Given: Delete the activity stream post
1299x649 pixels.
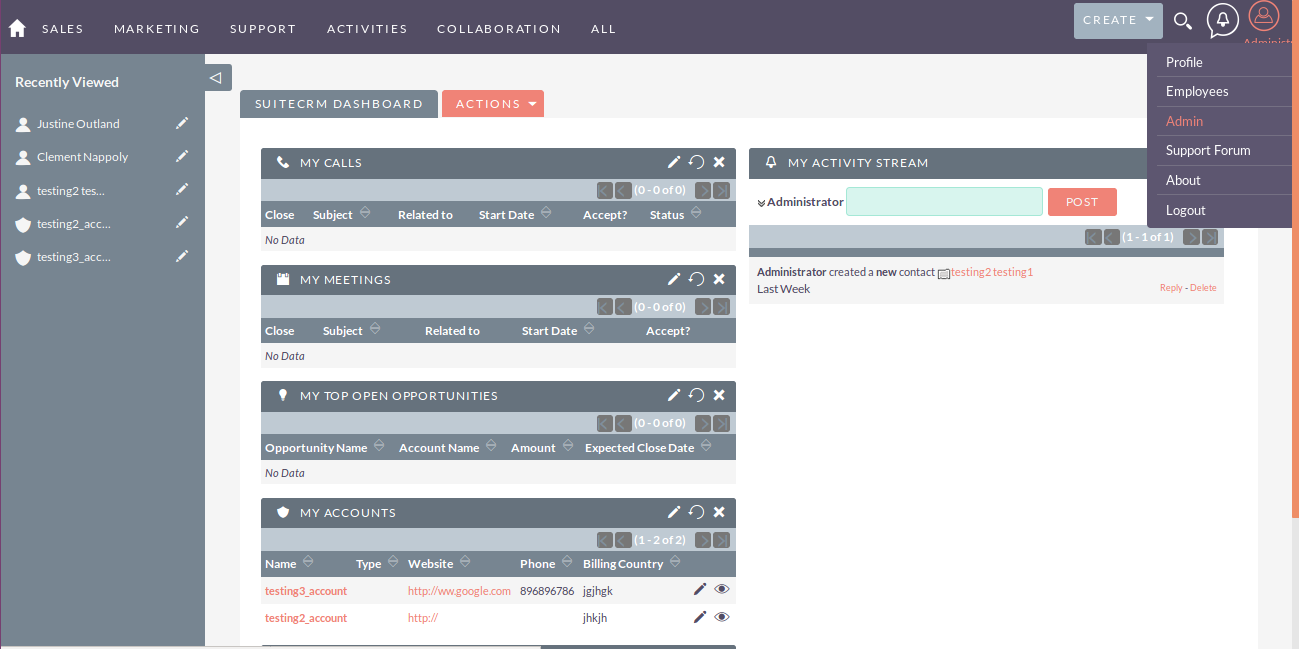Looking at the screenshot, I should [1203, 288].
